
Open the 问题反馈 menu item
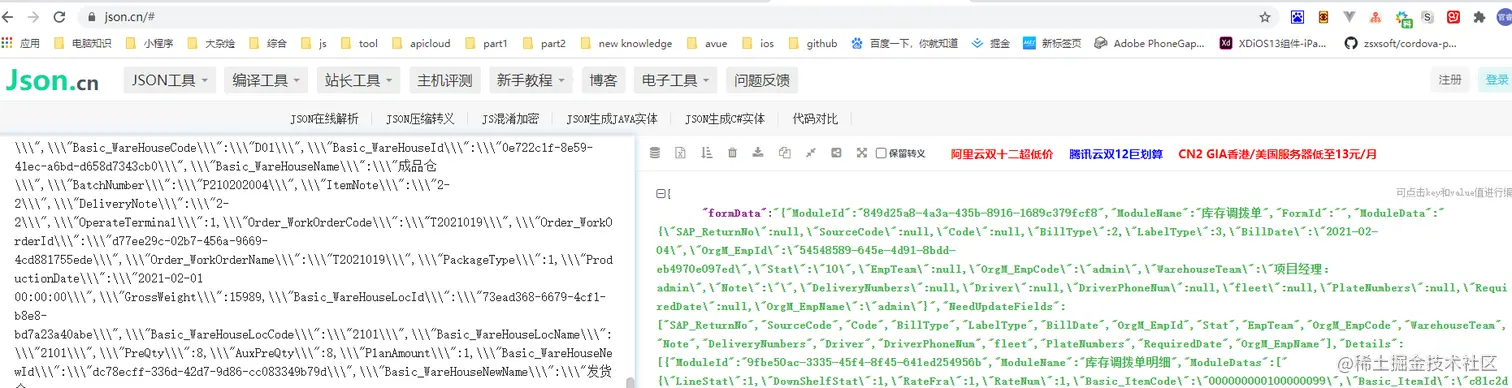762,80
